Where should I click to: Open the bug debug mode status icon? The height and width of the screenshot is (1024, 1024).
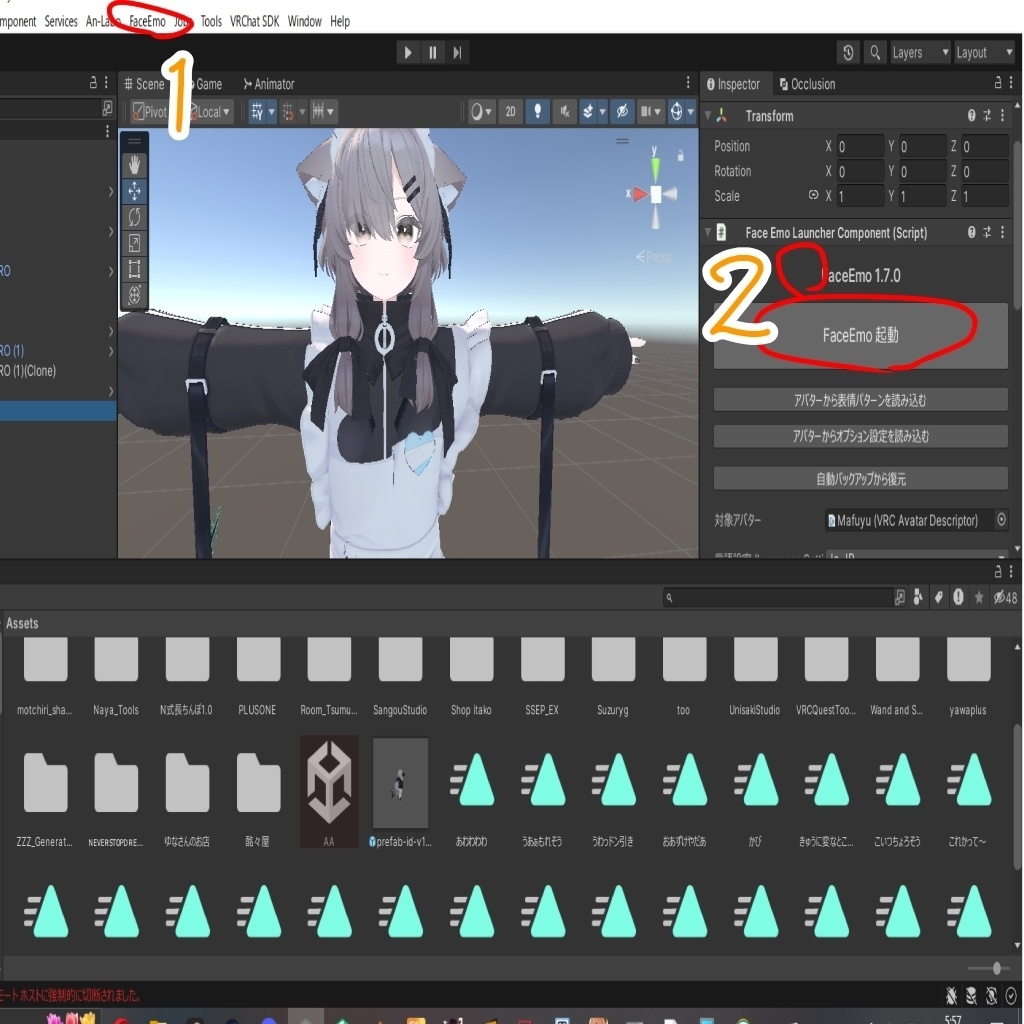tap(951, 995)
